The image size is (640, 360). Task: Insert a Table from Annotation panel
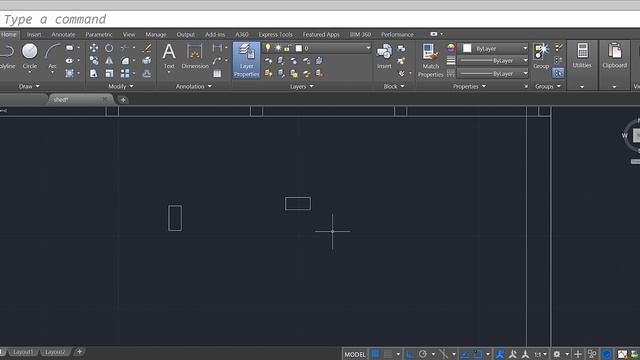click(217, 73)
